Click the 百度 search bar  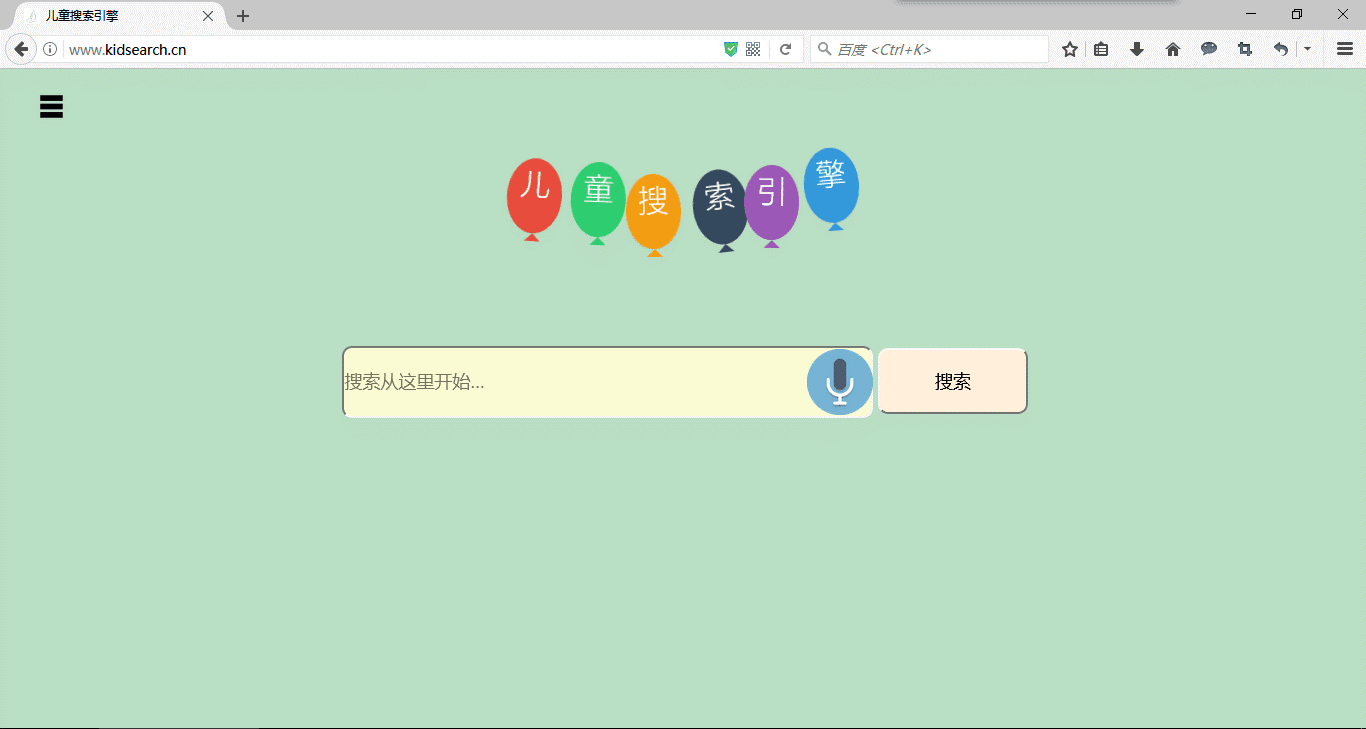click(928, 48)
